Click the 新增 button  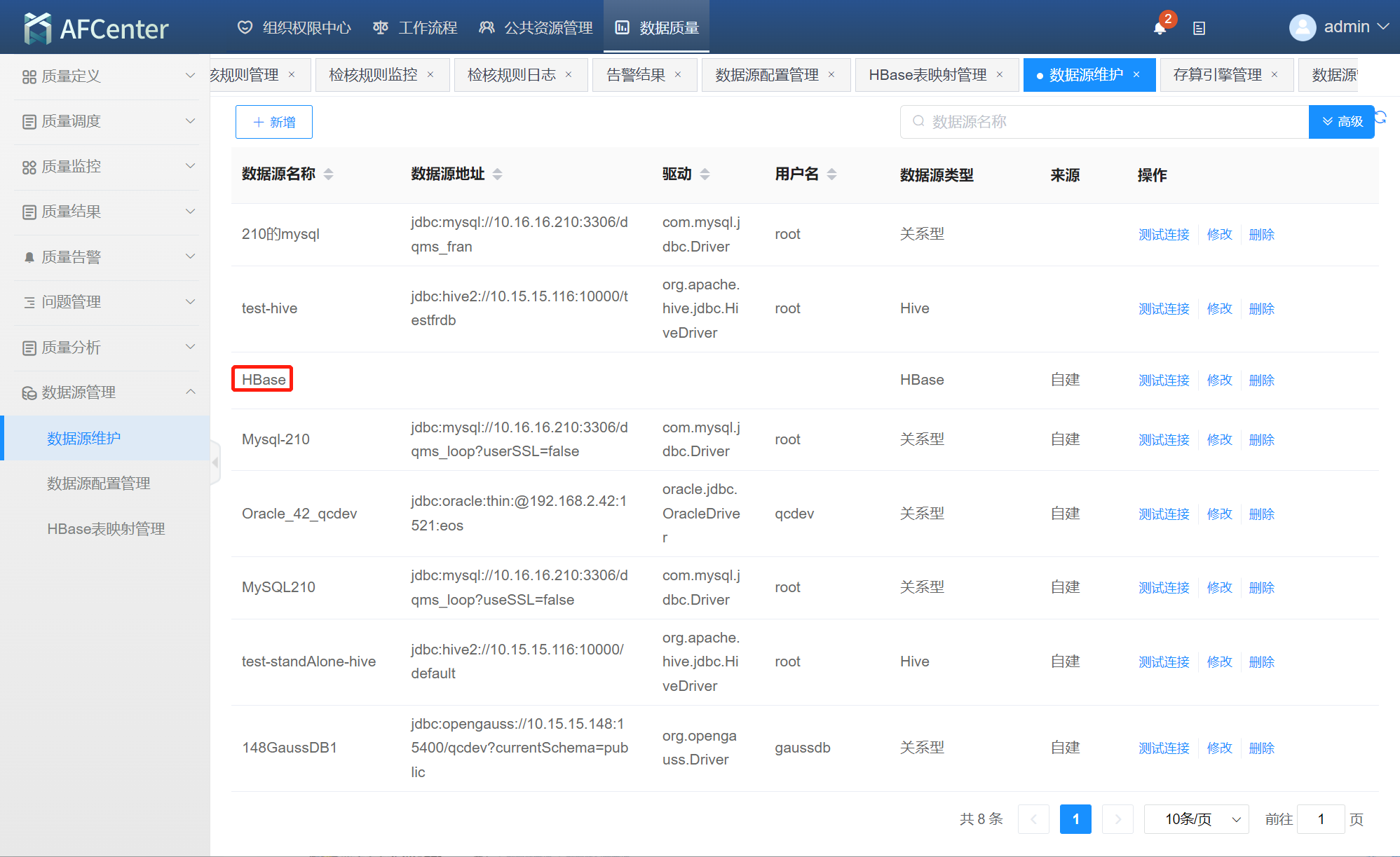point(273,122)
